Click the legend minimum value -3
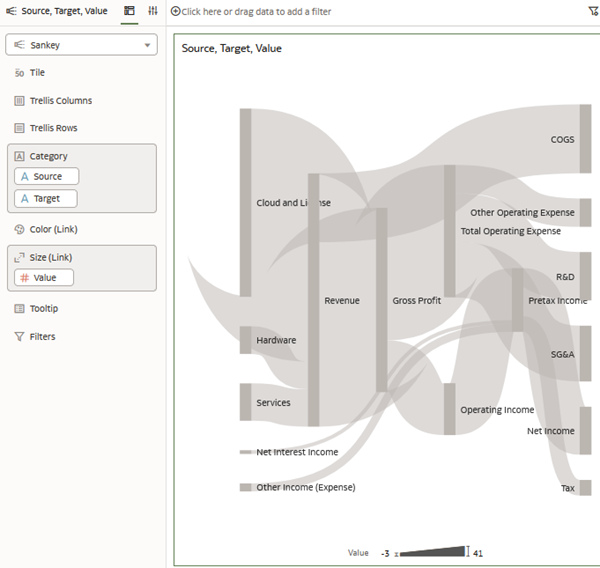The height and width of the screenshot is (568, 600). (385, 553)
